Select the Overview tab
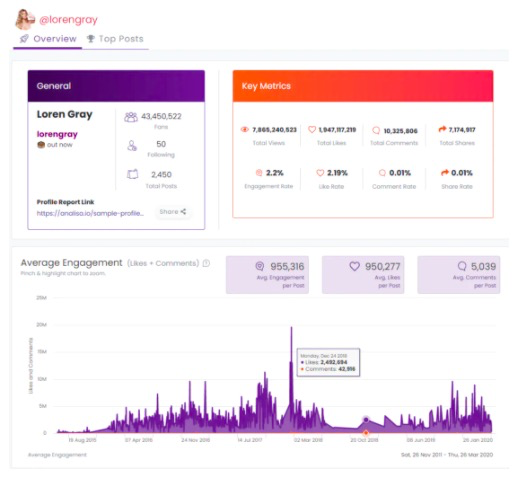The image size is (518, 481). (x=48, y=39)
